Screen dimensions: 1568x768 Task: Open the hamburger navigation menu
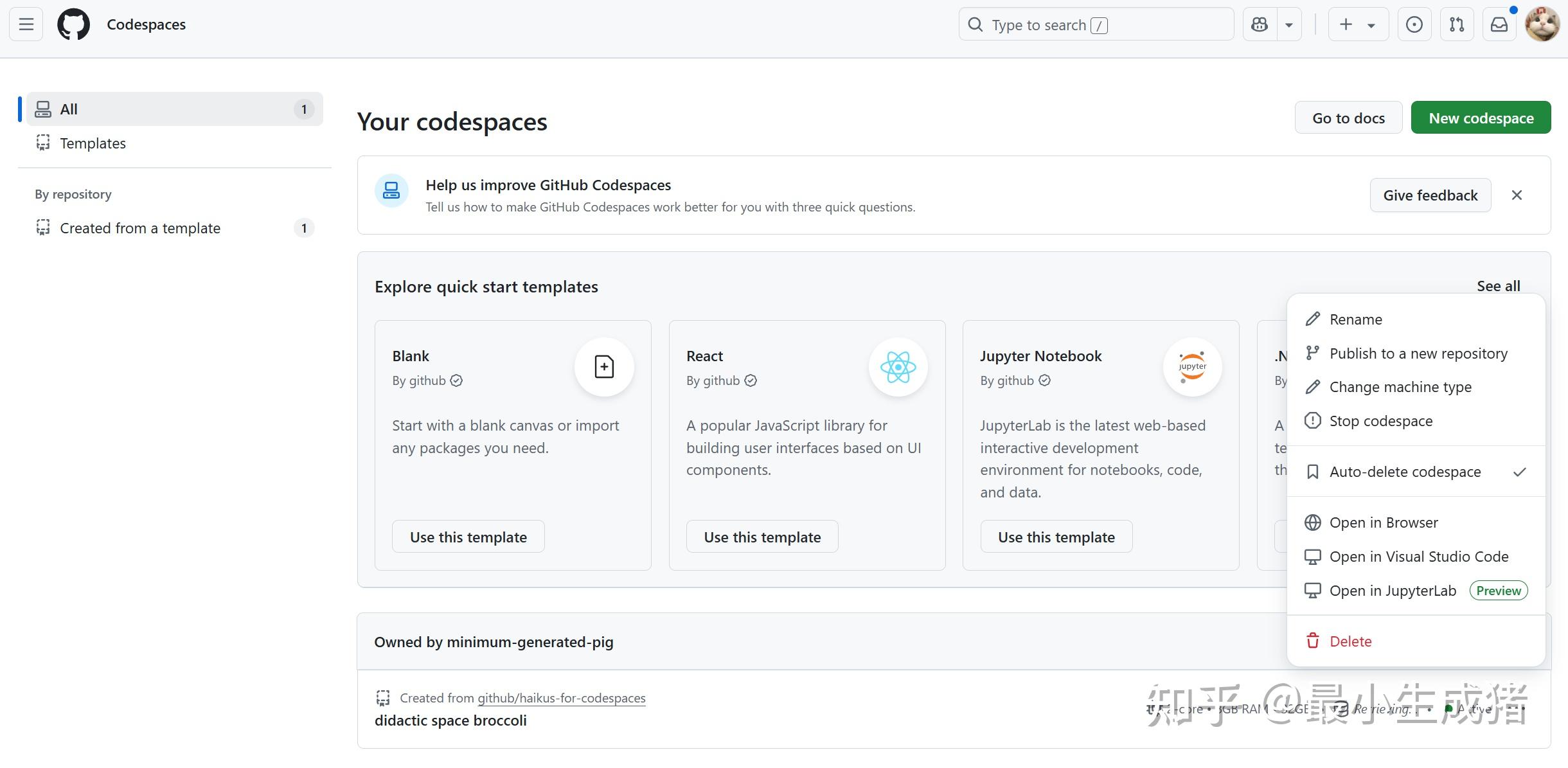tap(25, 24)
